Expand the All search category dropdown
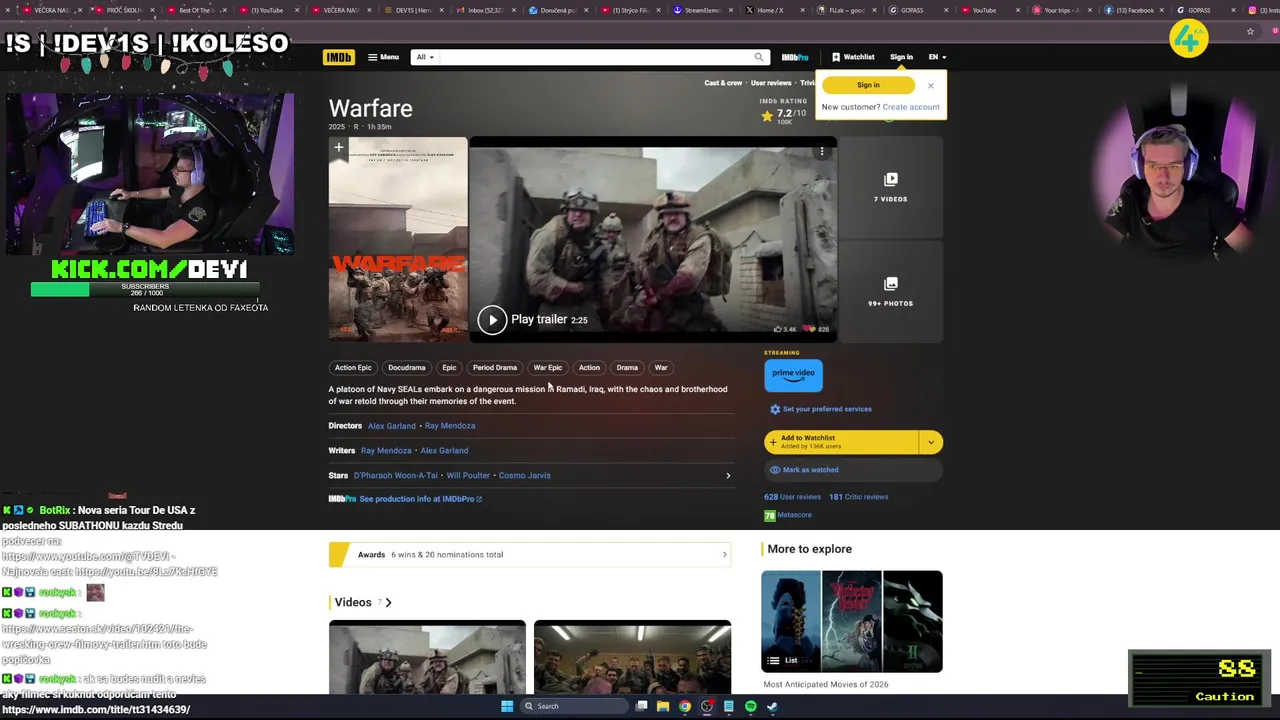This screenshot has width=1280, height=720. (x=425, y=57)
